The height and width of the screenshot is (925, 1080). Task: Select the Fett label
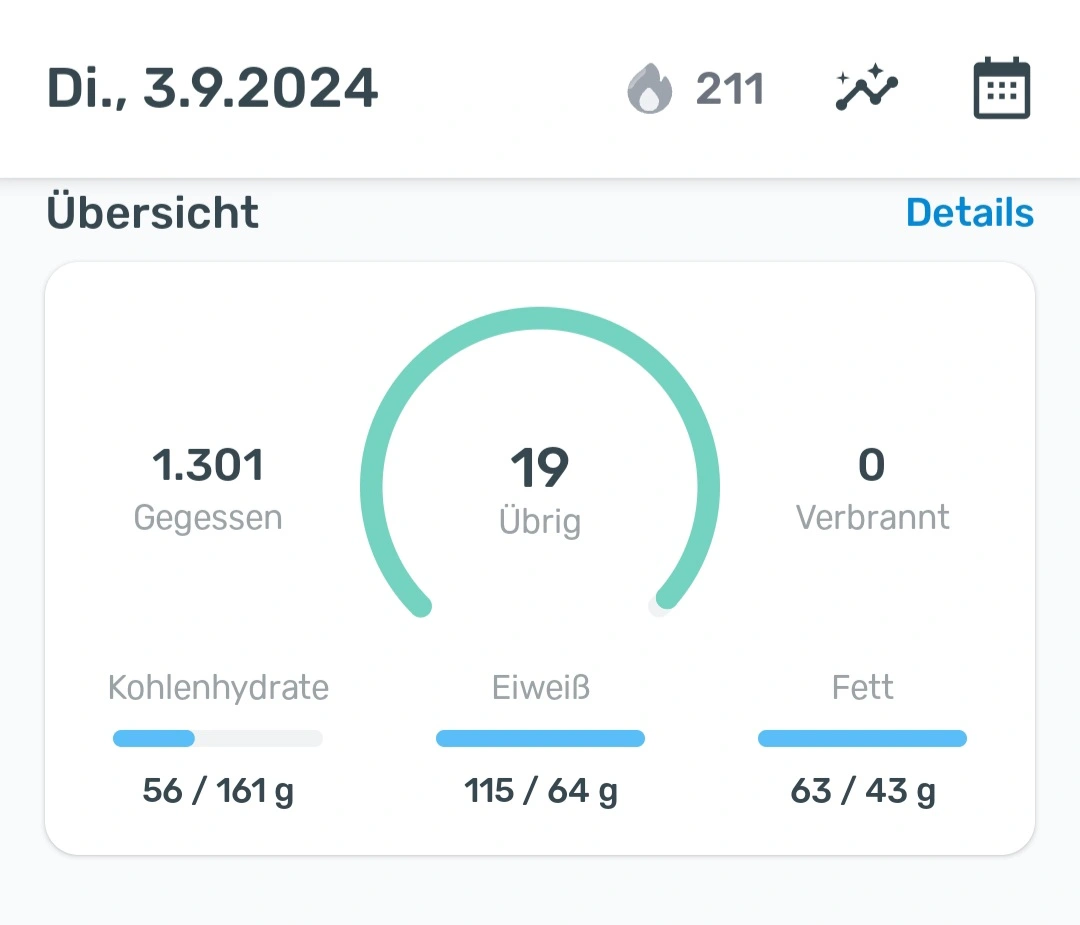tap(862, 688)
